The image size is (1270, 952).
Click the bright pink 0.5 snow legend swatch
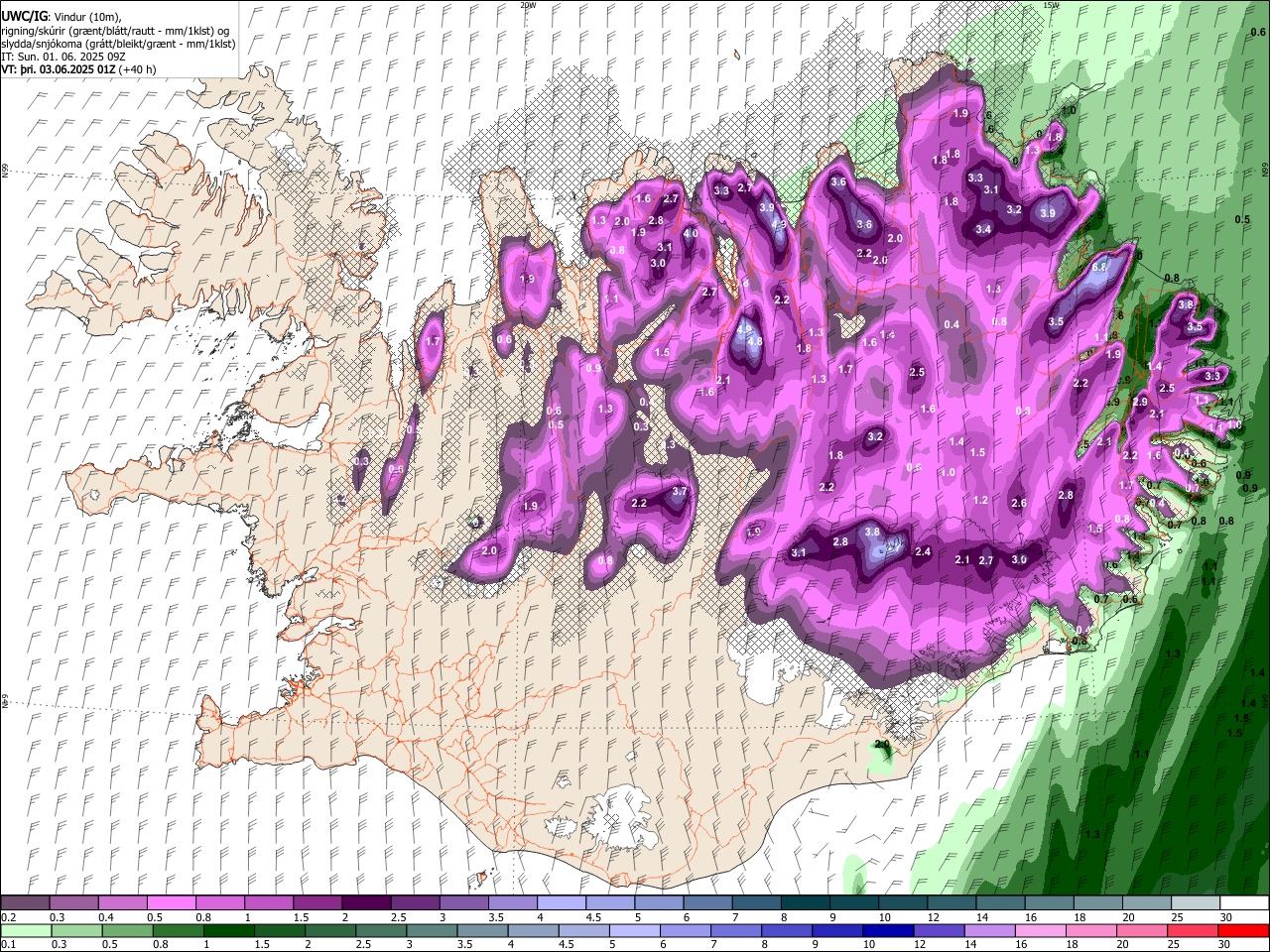[173, 903]
